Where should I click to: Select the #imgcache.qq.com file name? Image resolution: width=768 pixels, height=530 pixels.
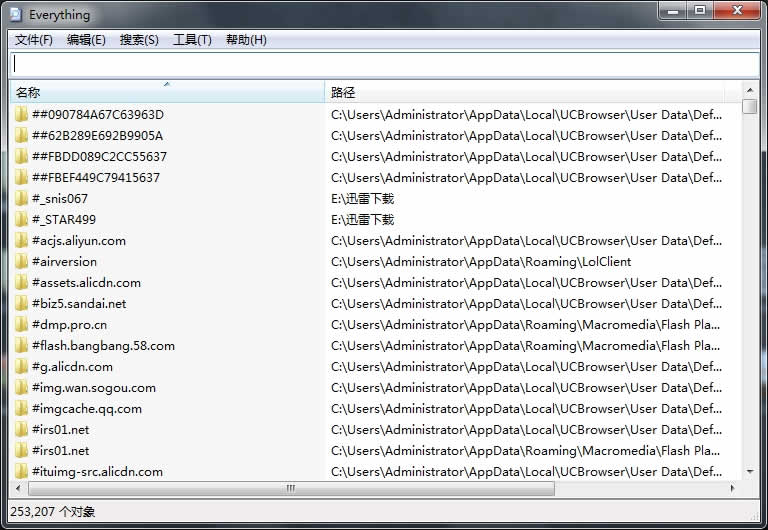click(x=87, y=409)
